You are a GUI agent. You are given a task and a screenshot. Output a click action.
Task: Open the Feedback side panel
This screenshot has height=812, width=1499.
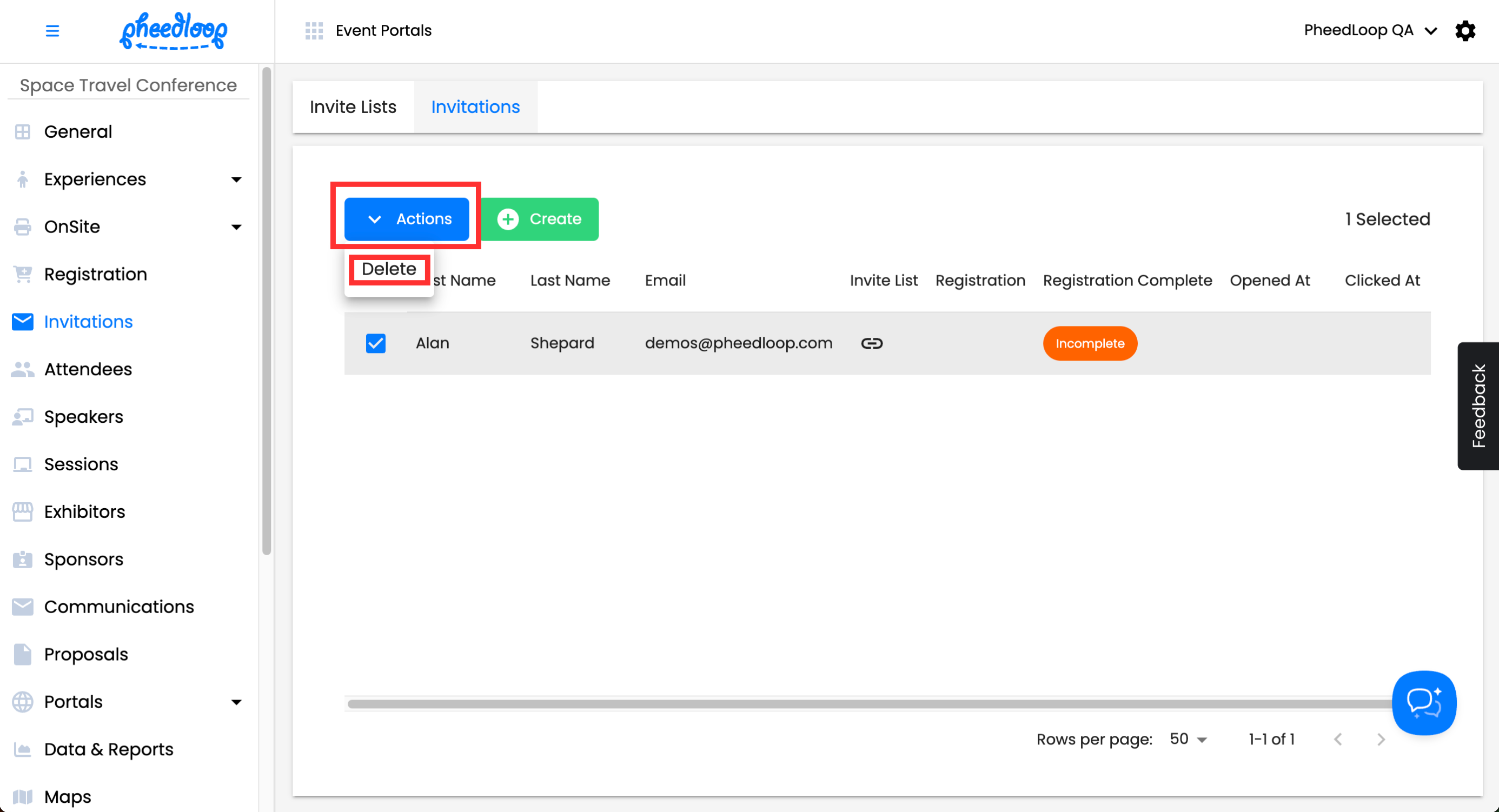pyautogui.click(x=1477, y=405)
